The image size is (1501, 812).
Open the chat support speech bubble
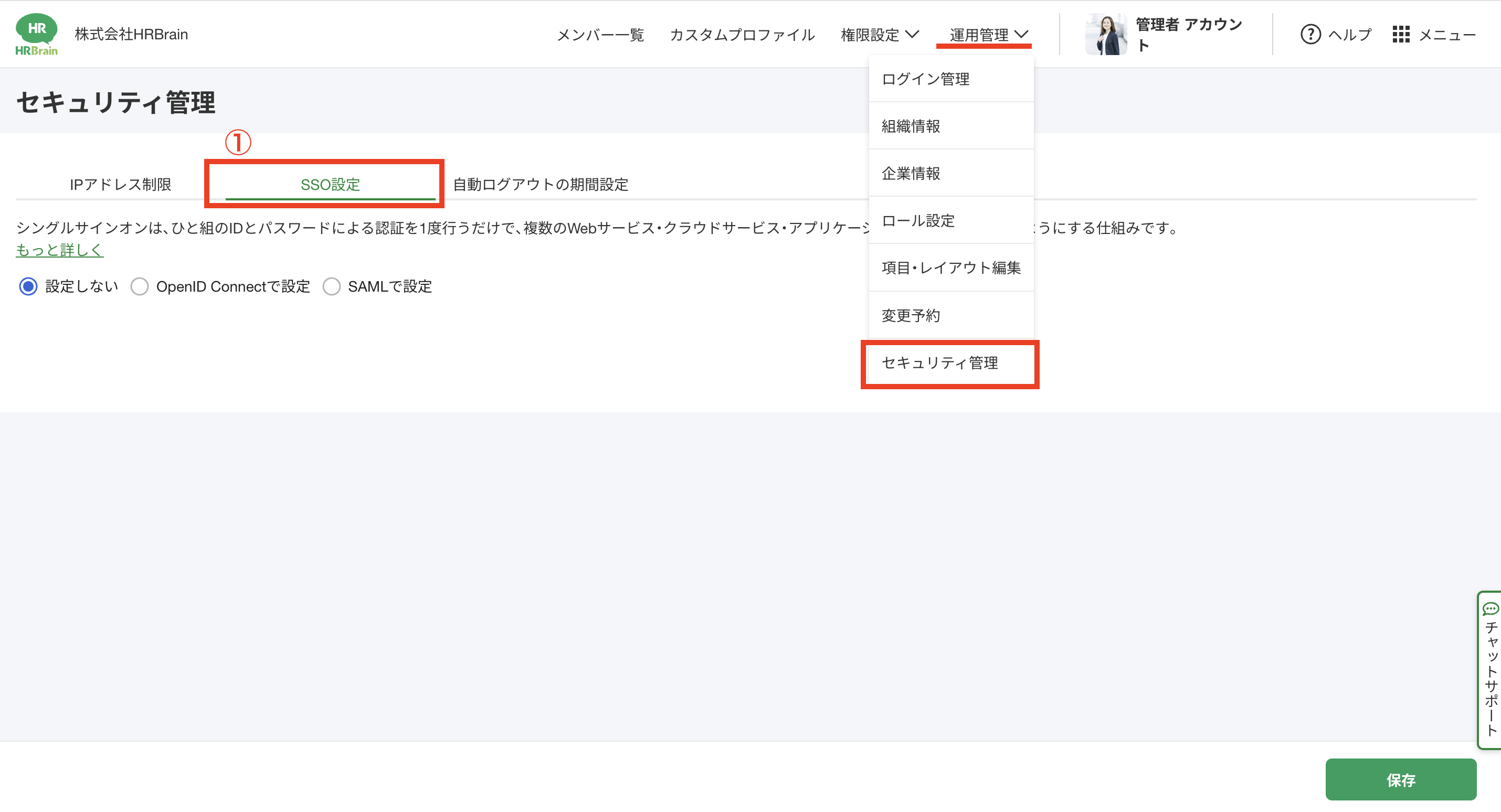click(x=1490, y=610)
